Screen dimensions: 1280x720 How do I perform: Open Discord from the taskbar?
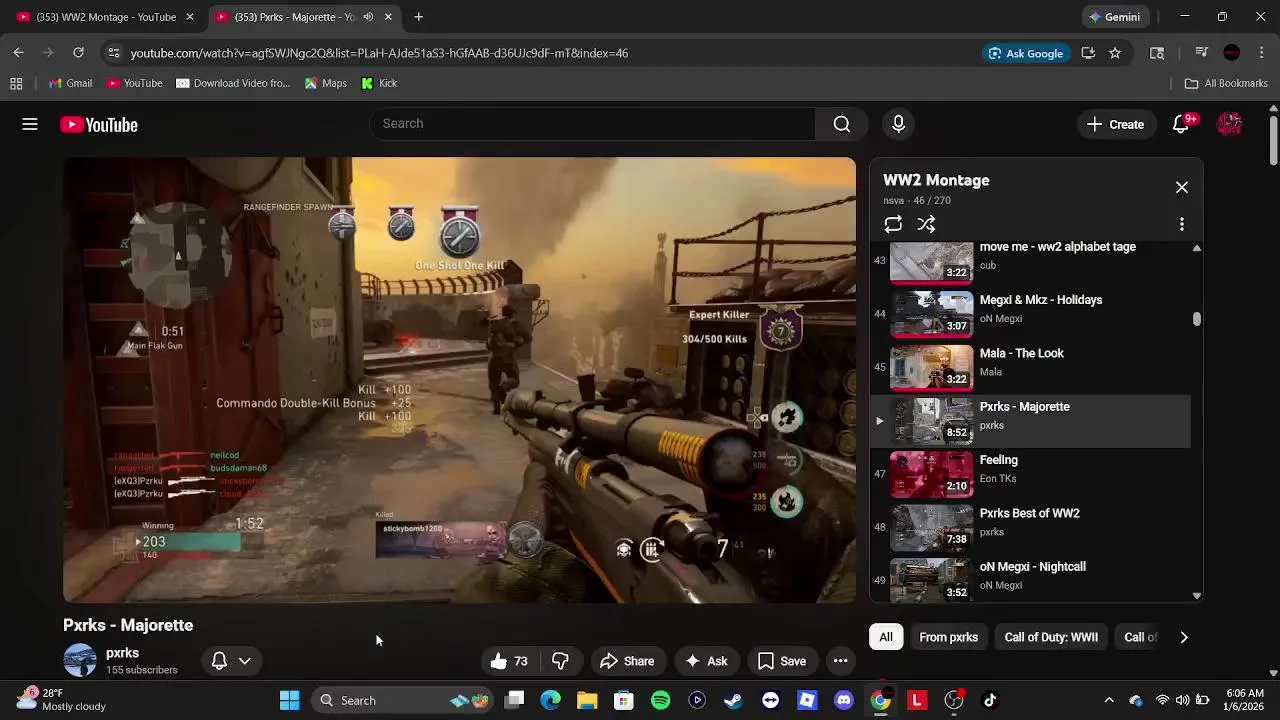pyautogui.click(x=844, y=700)
